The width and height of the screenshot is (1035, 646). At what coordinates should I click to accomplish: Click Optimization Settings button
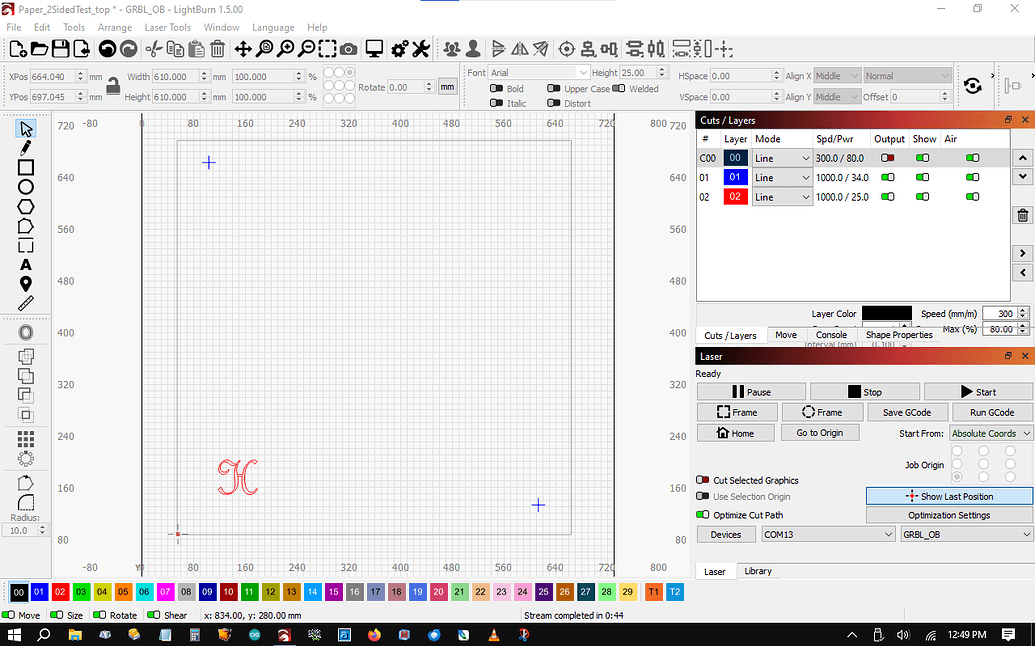click(x=949, y=515)
